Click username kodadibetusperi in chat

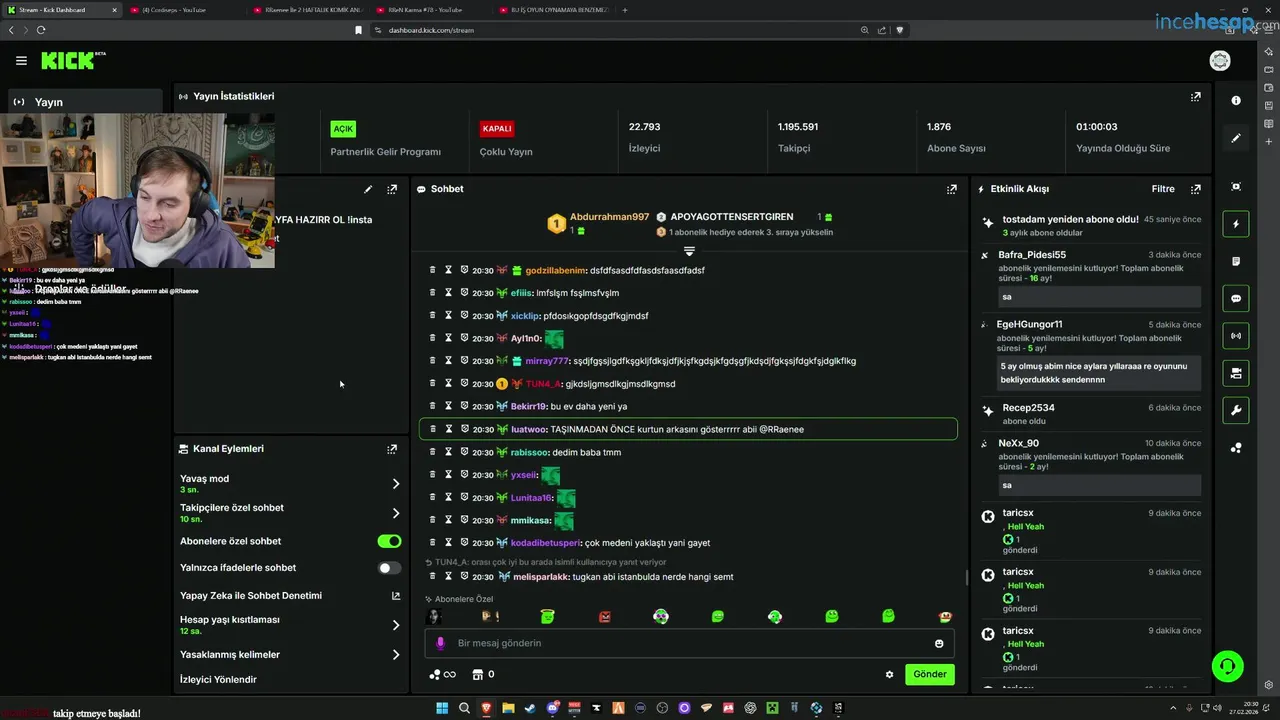[x=546, y=543]
